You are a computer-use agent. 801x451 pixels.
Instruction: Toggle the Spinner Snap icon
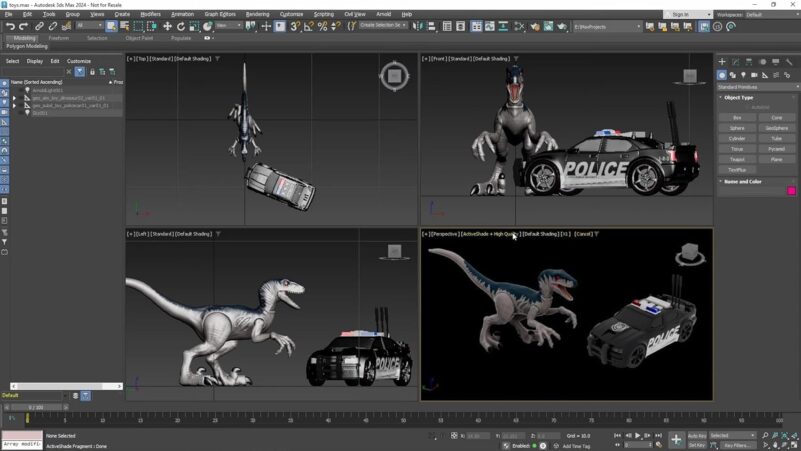coord(336,26)
